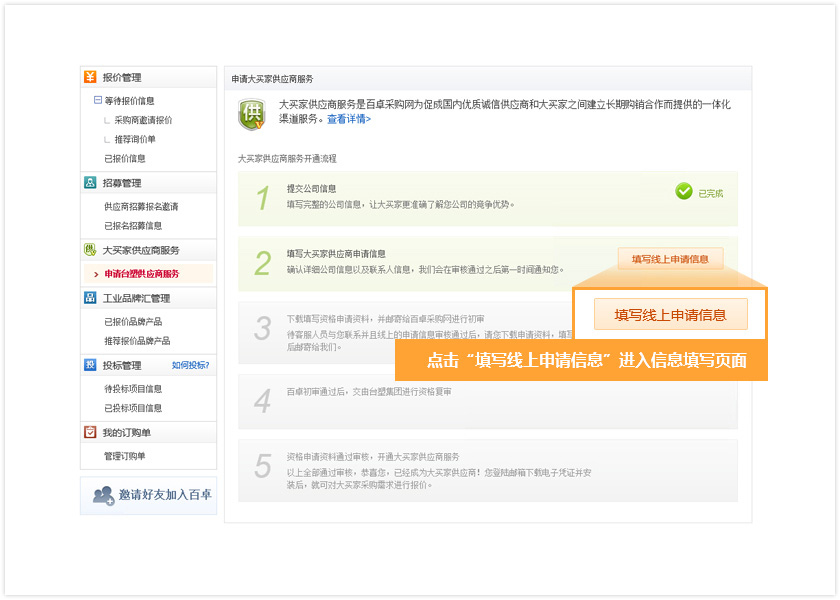
Task: Open the 如何投标? help link
Action: click(190, 365)
